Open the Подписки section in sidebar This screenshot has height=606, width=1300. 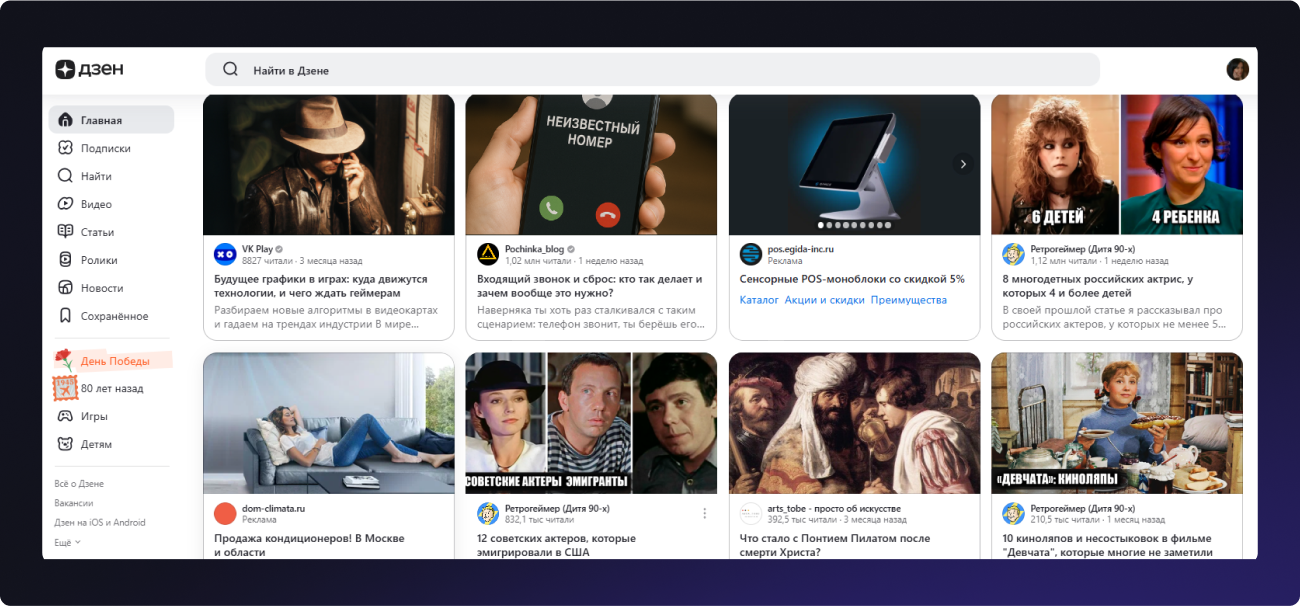(x=105, y=148)
